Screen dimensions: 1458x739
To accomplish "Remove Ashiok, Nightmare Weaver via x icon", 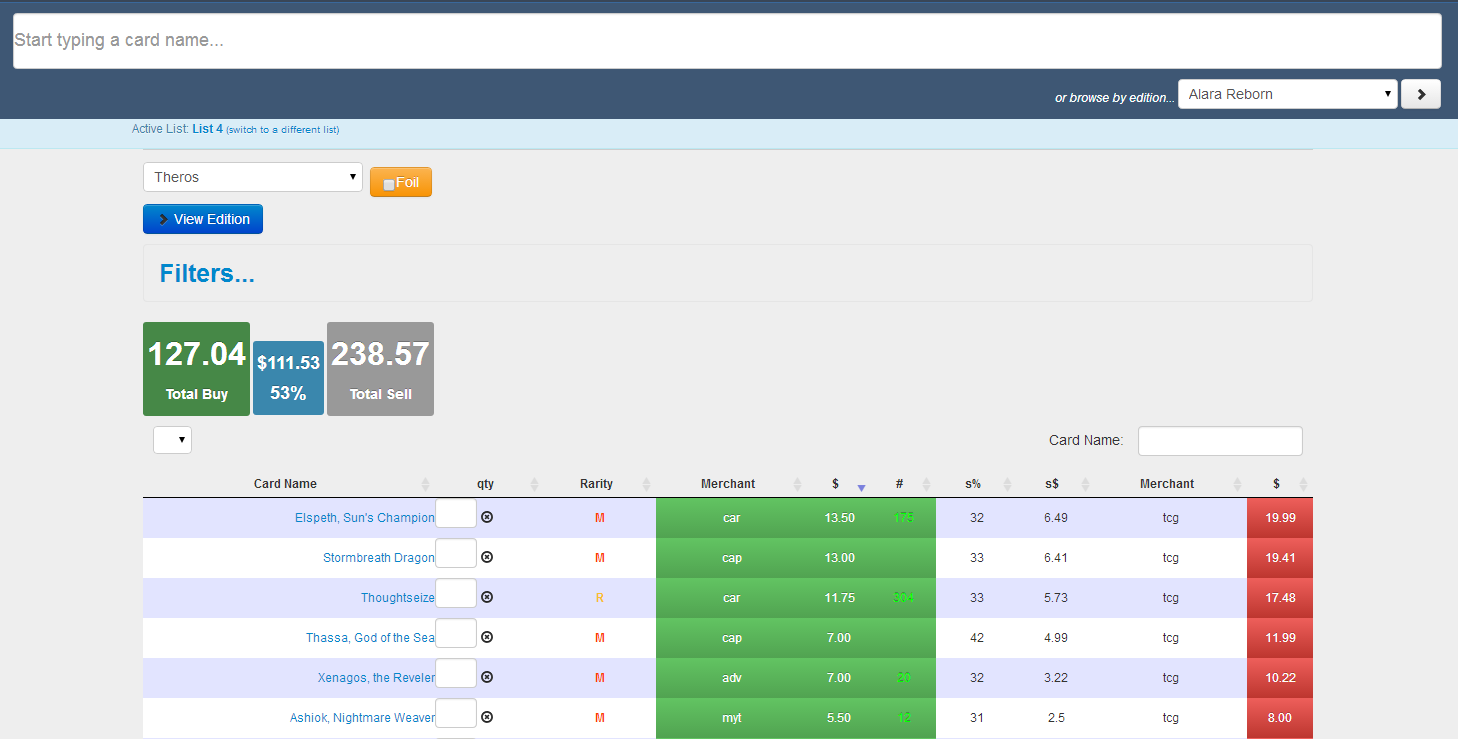I will pos(487,717).
